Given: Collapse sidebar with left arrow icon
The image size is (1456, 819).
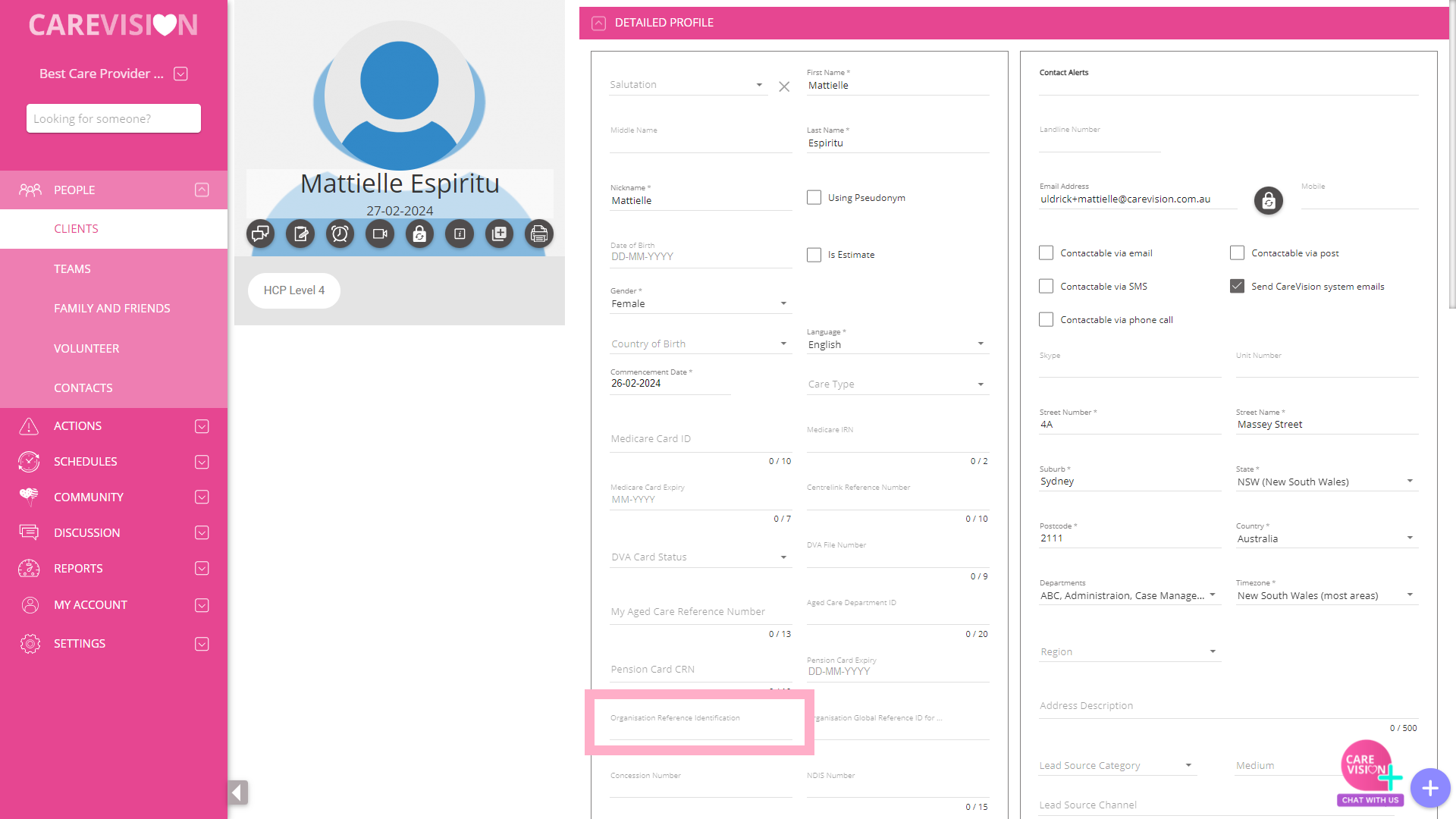Looking at the screenshot, I should point(237,792).
